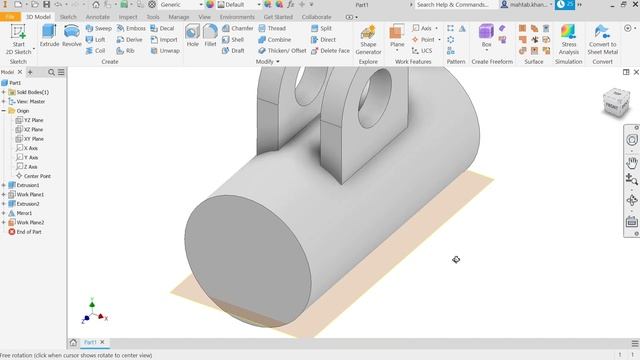Select the Unwrap tool
The image size is (640, 360).
[165, 51]
